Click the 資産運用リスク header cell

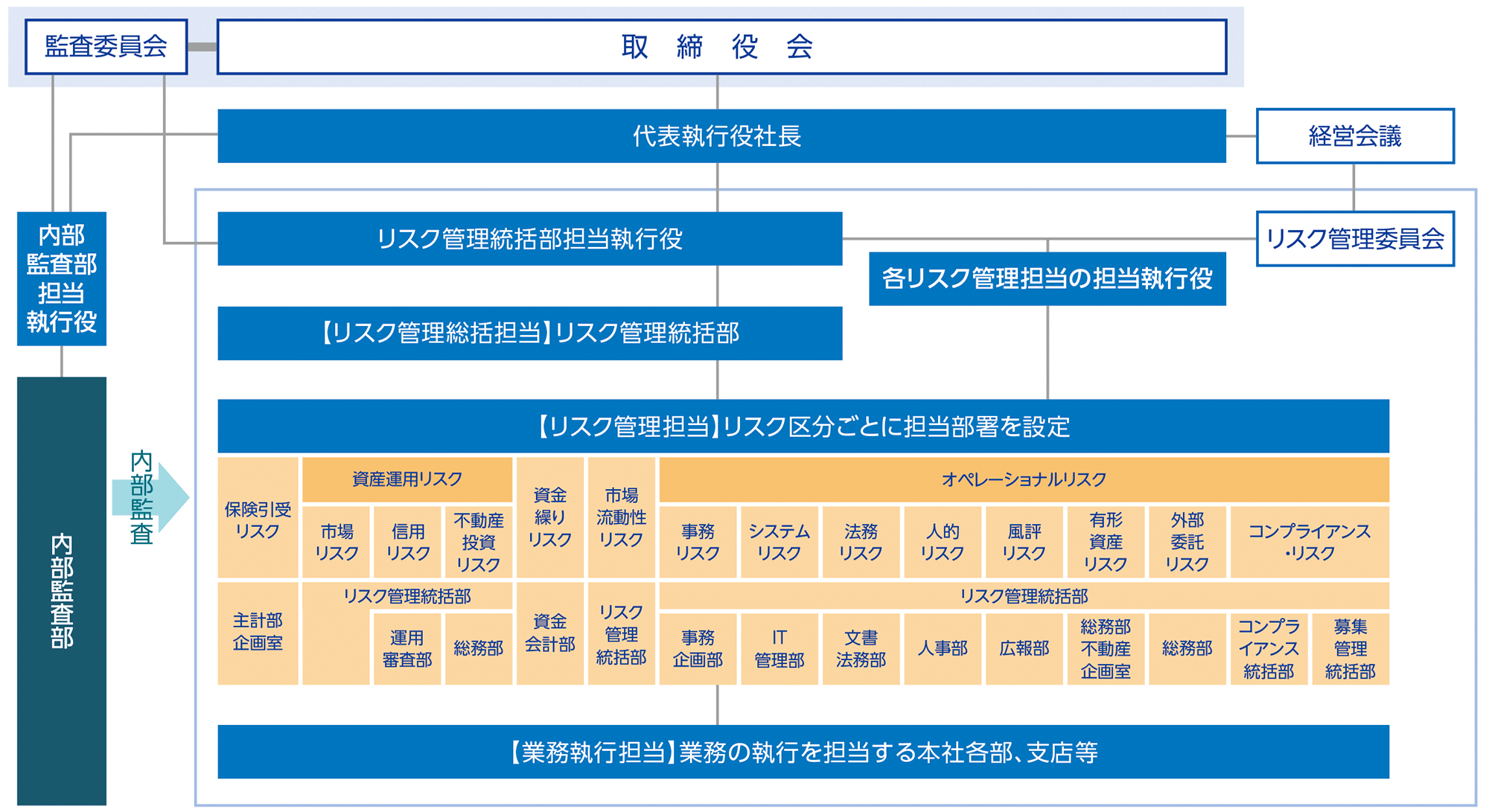pos(407,479)
